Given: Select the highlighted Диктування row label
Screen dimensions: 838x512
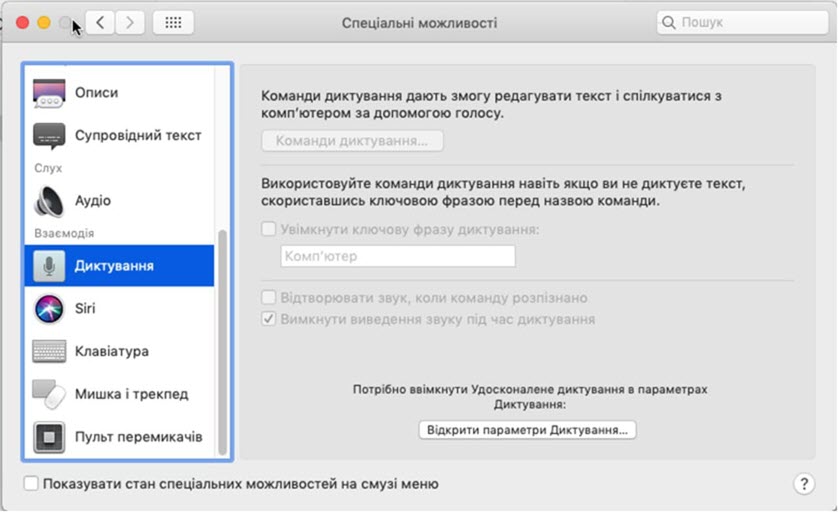Looking at the screenshot, I should pos(114,266).
